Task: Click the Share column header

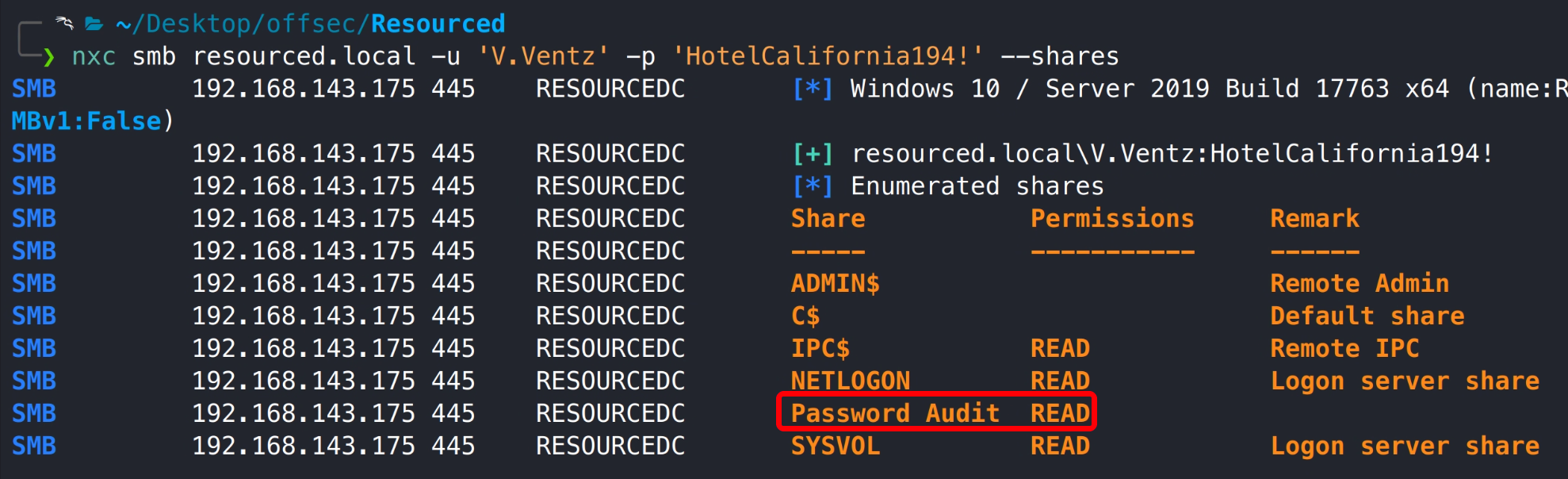Action: [x=828, y=218]
